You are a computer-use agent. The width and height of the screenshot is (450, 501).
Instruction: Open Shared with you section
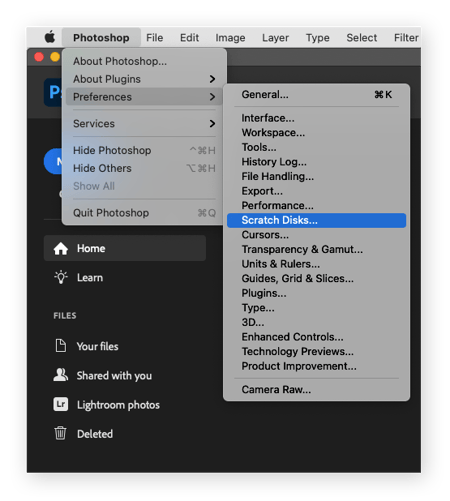tap(114, 376)
